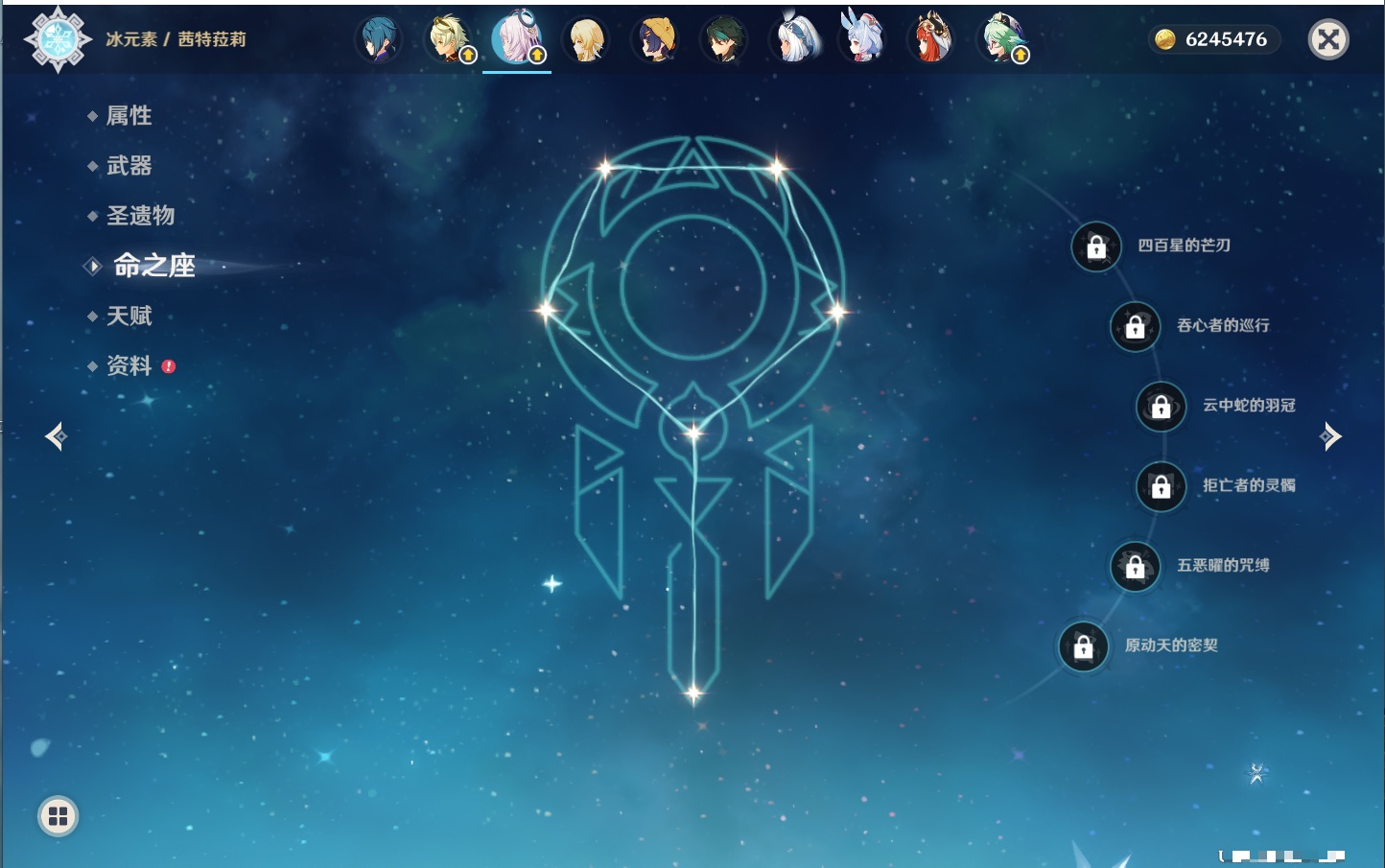Click the lock icon for 五恶曜的咒缚
The height and width of the screenshot is (868, 1385).
click(x=1136, y=566)
